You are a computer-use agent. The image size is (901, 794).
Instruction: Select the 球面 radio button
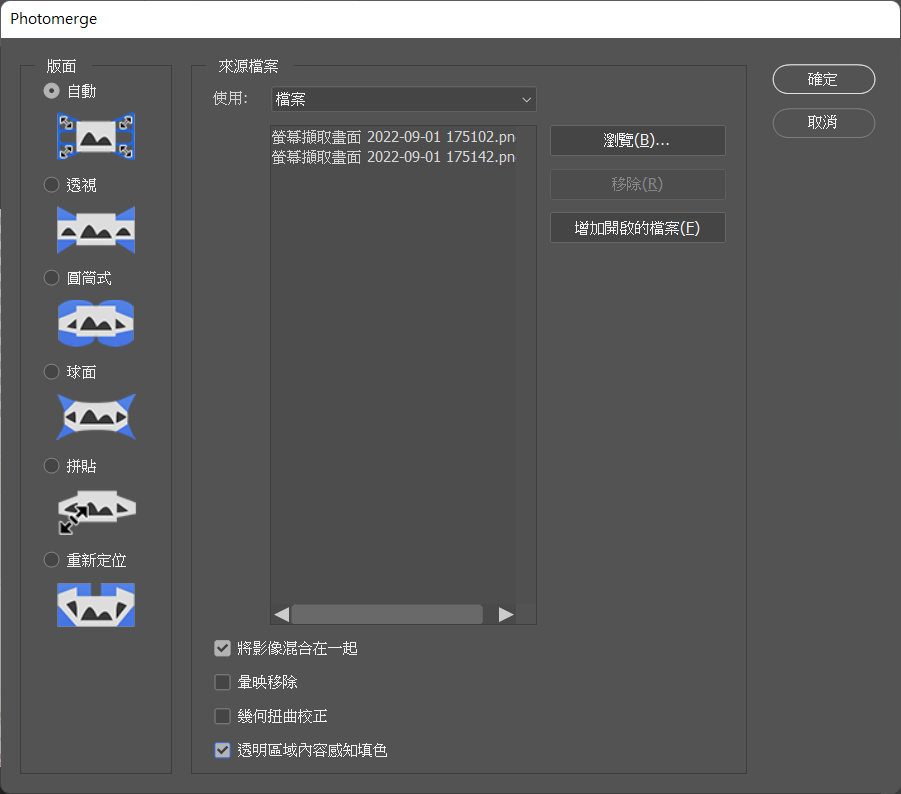click(x=52, y=372)
